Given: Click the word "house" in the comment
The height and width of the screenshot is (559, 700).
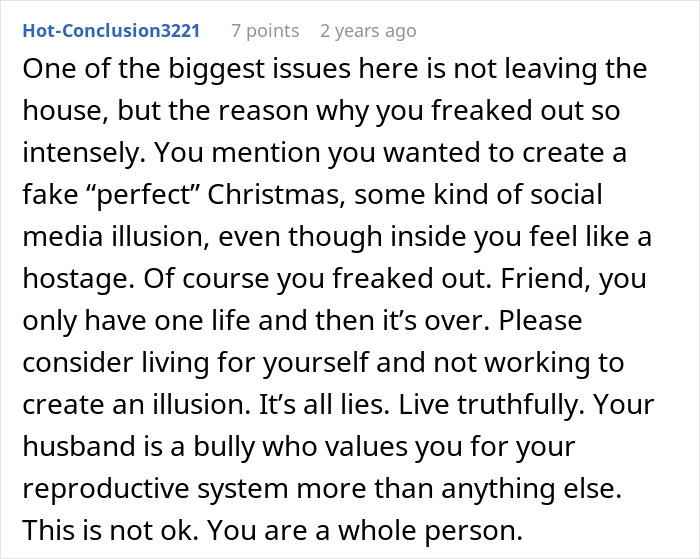Looking at the screenshot, I should (68, 110).
